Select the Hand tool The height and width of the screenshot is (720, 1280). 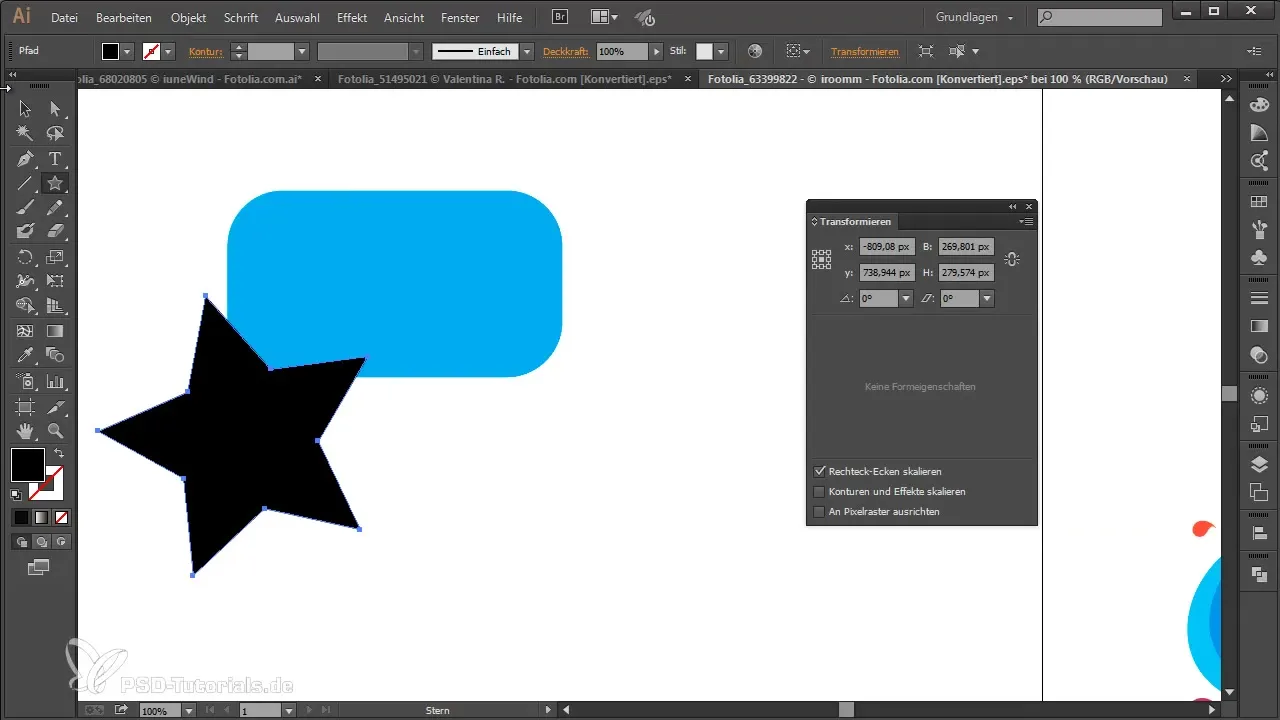[26, 431]
